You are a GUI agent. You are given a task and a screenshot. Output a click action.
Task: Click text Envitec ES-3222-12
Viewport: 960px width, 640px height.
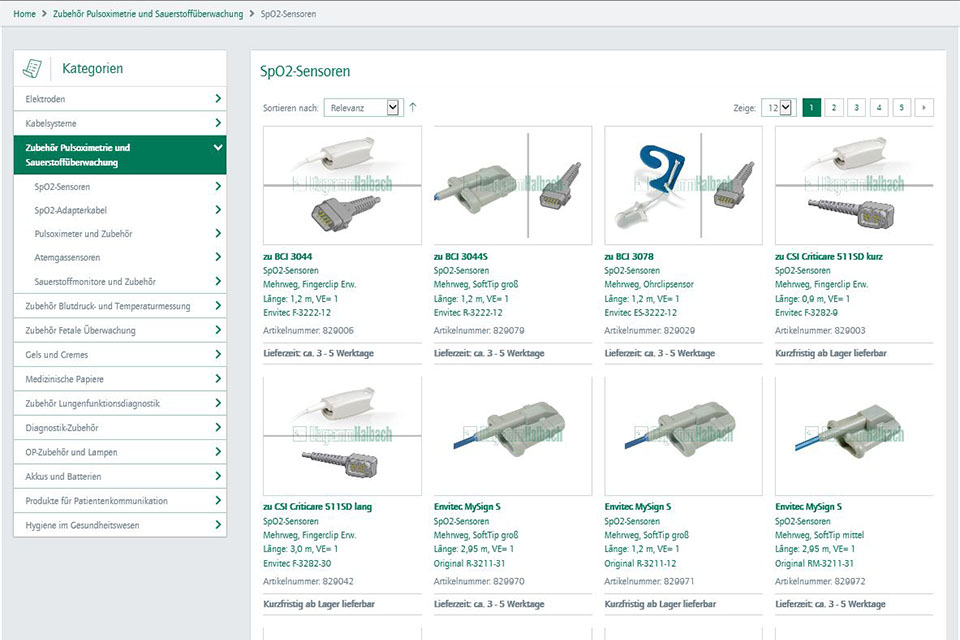640,312
